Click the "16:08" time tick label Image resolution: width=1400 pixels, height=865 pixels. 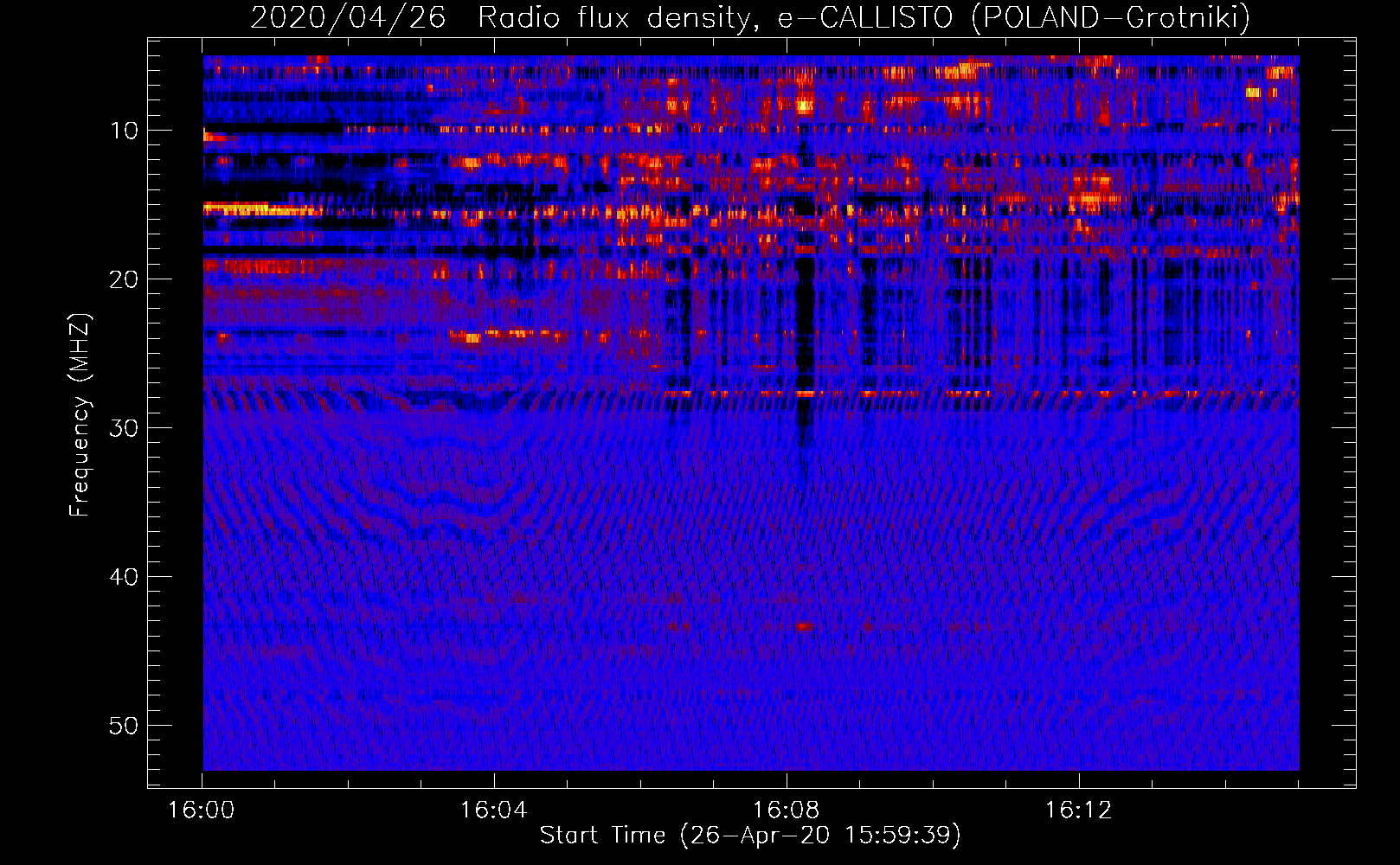(x=787, y=811)
